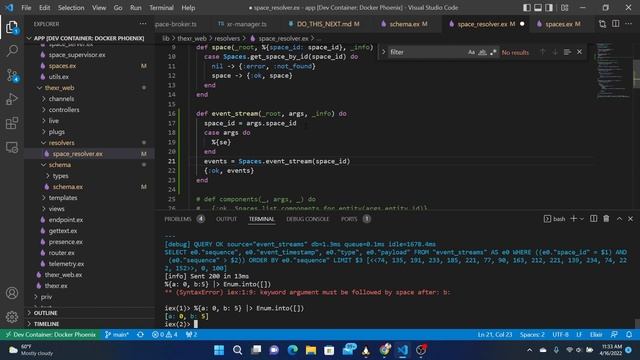Expand the OUTLINE section
The image size is (640, 360).
45,313
